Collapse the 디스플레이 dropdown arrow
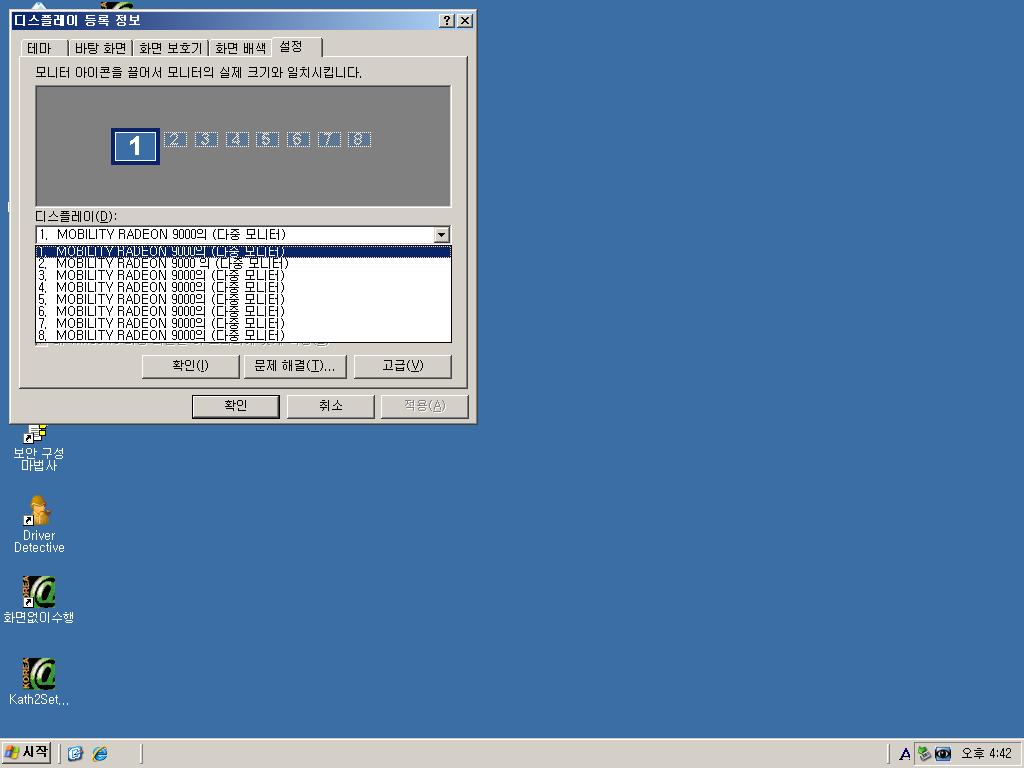 [x=441, y=234]
